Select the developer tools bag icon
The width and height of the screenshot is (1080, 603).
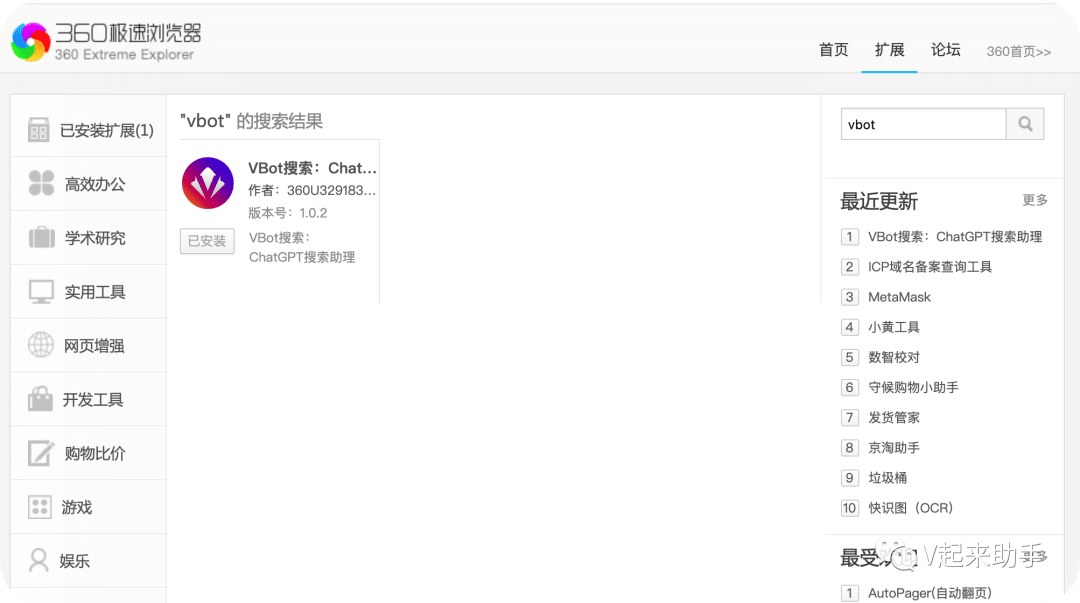(41, 400)
